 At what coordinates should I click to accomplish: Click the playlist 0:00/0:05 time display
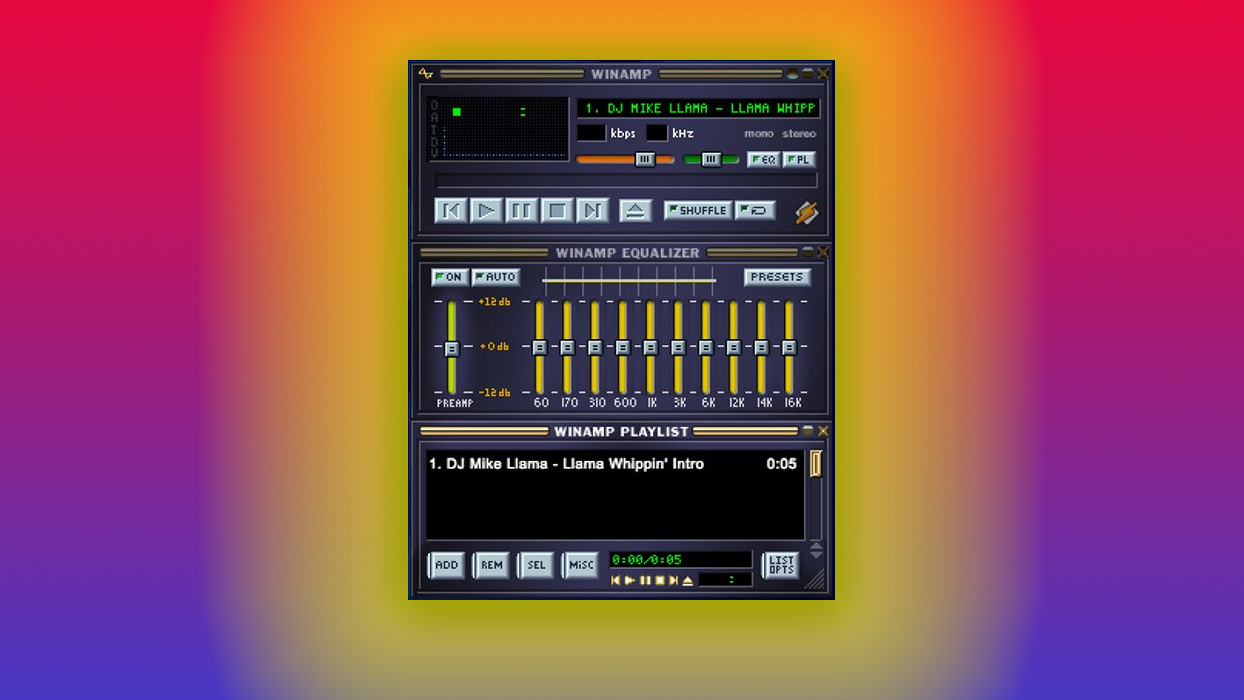[681, 560]
